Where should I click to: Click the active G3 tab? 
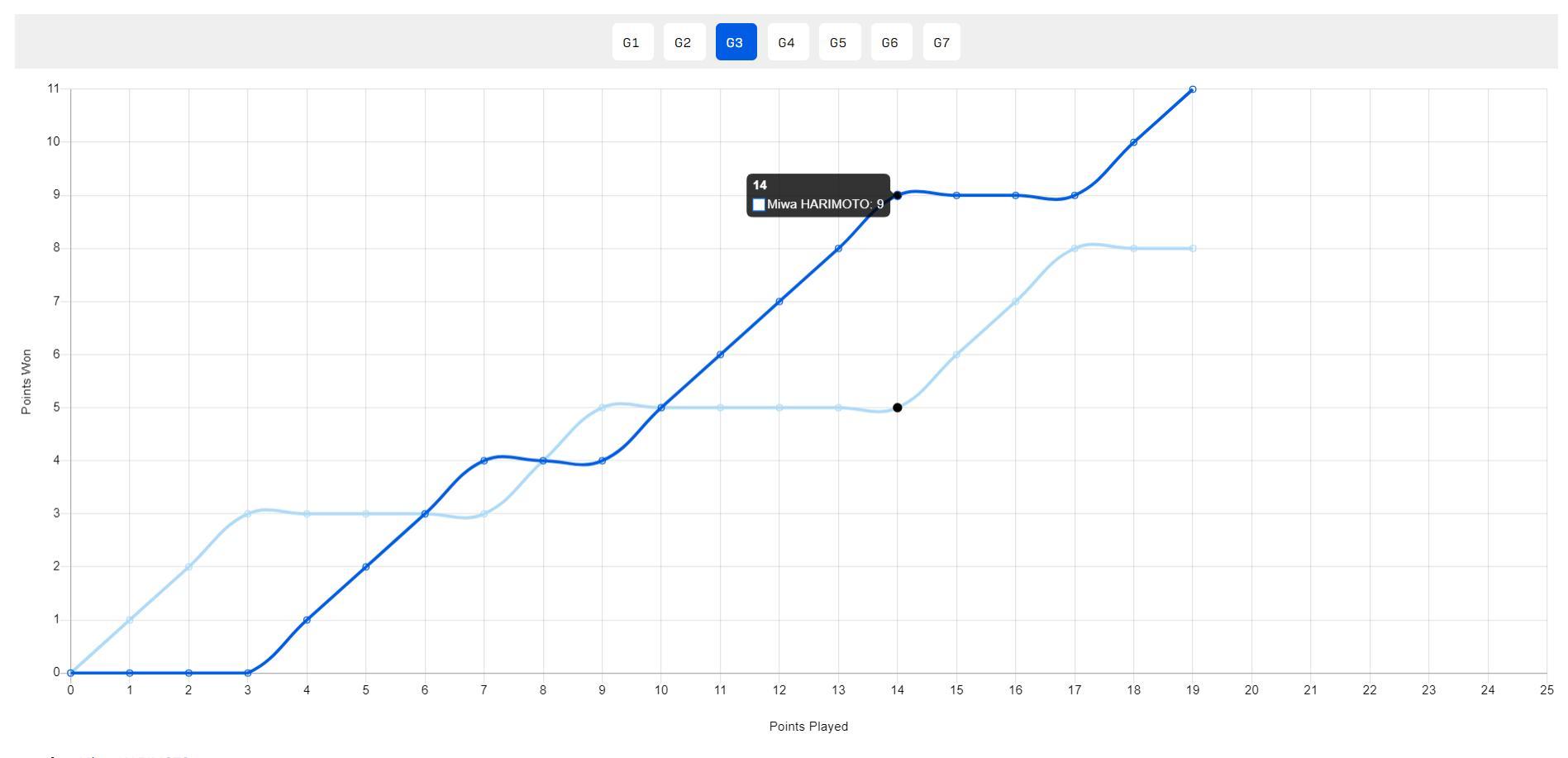(735, 42)
